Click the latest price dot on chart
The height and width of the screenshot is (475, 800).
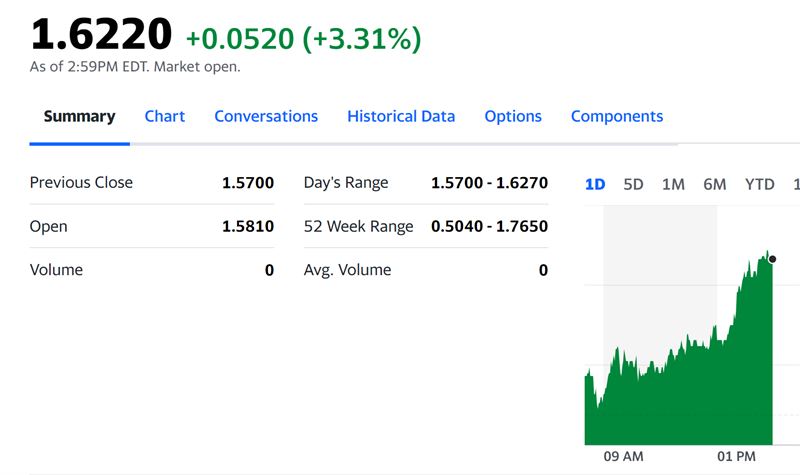772,259
